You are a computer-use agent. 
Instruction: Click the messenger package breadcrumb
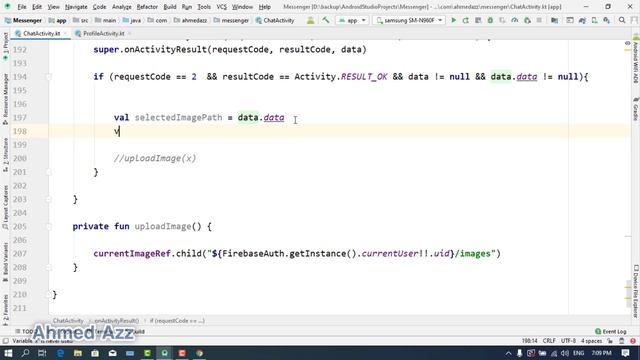pyautogui.click(x=231, y=20)
